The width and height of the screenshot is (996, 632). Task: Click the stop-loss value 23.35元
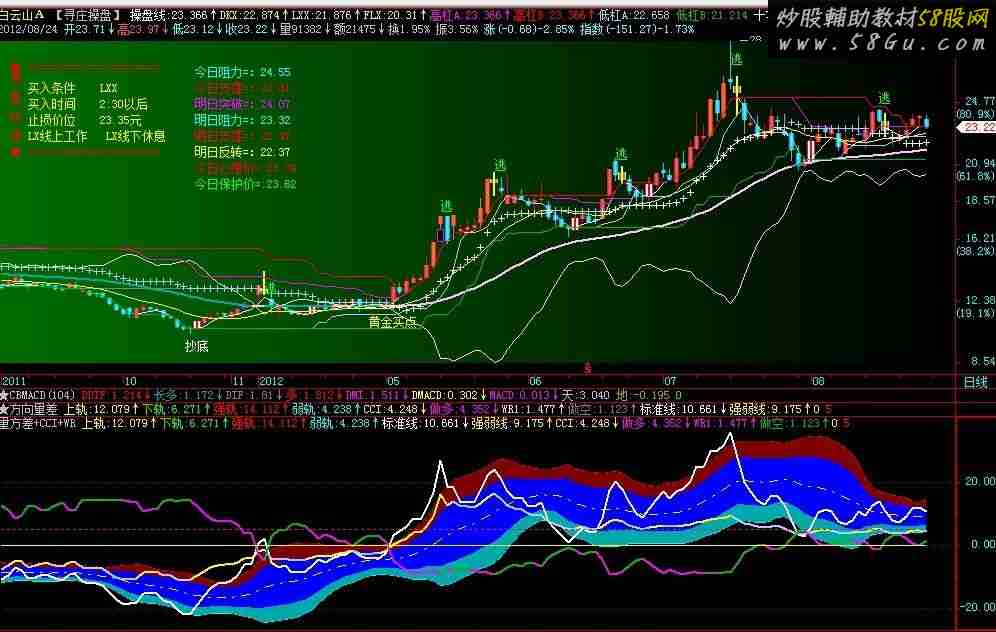click(x=121, y=120)
